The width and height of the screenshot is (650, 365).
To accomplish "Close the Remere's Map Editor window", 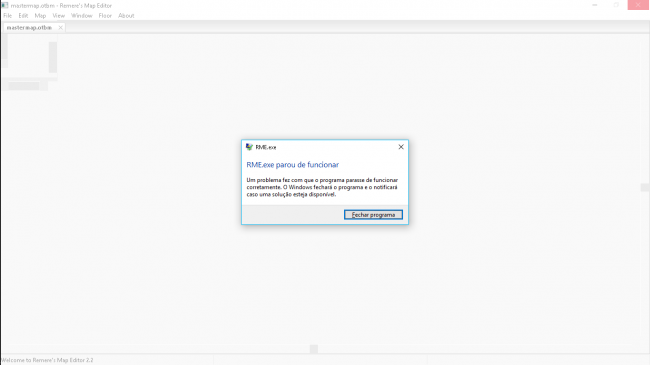I will pos(638,5).
